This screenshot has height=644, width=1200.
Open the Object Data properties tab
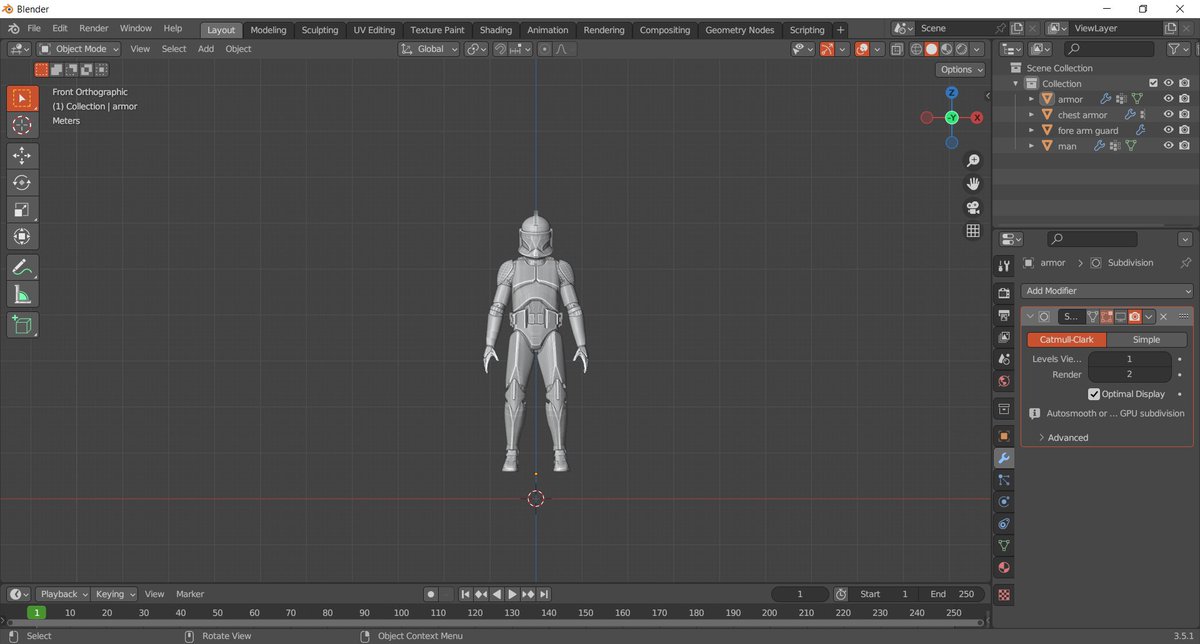click(x=1004, y=546)
